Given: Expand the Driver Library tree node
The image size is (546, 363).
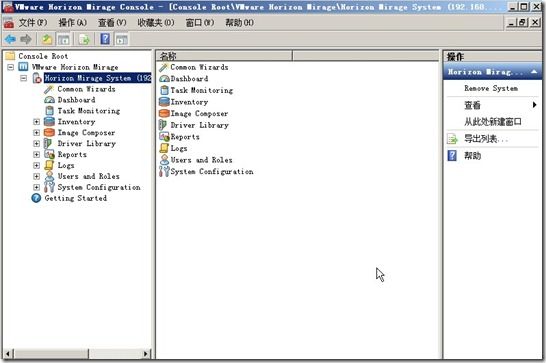Looking at the screenshot, I should click(37, 143).
